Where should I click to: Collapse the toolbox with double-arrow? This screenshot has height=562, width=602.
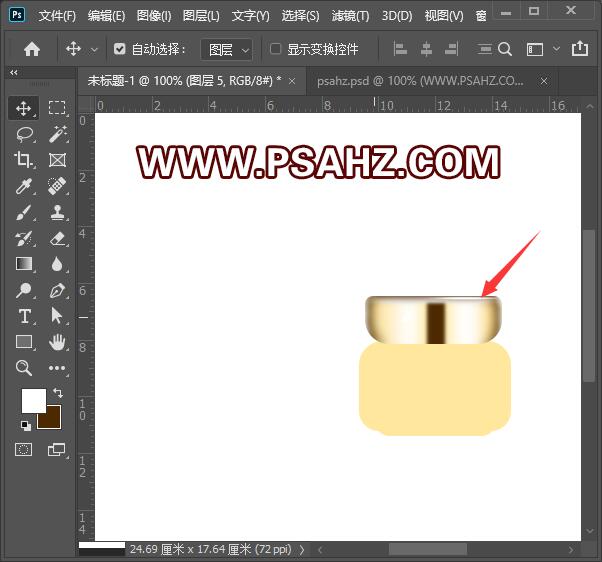[x=14, y=72]
